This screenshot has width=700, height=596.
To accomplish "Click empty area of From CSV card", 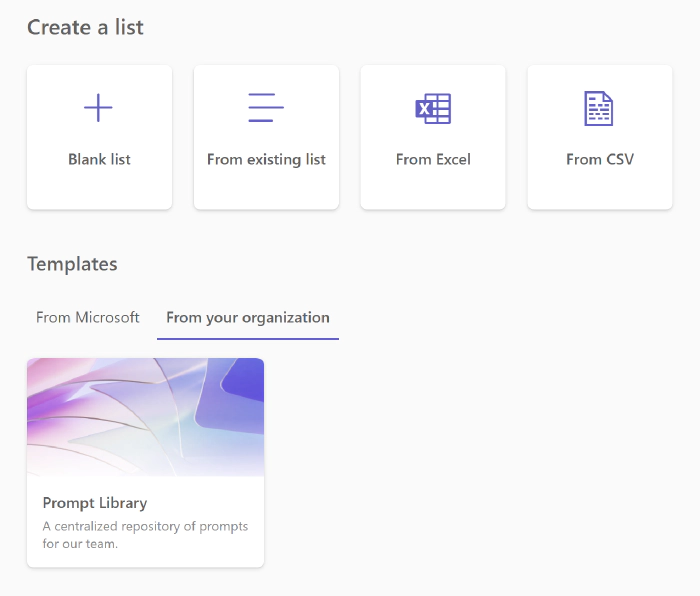I will (600, 190).
